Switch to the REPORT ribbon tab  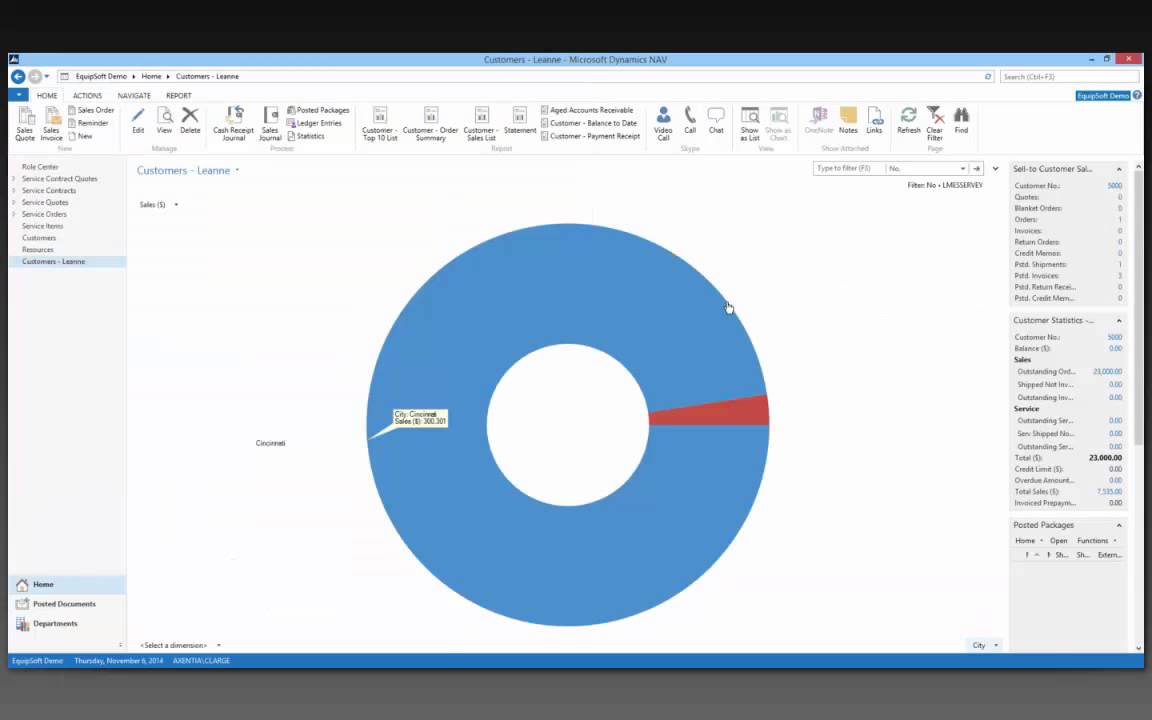[x=179, y=96]
